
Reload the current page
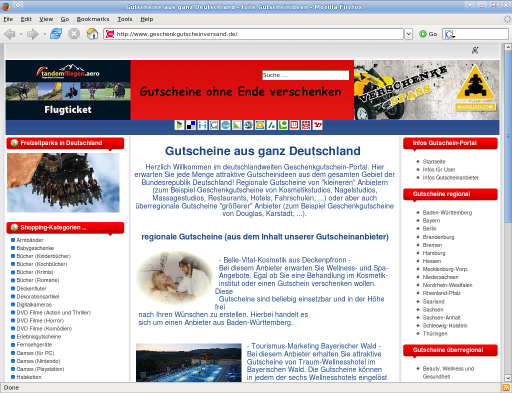click(56, 34)
